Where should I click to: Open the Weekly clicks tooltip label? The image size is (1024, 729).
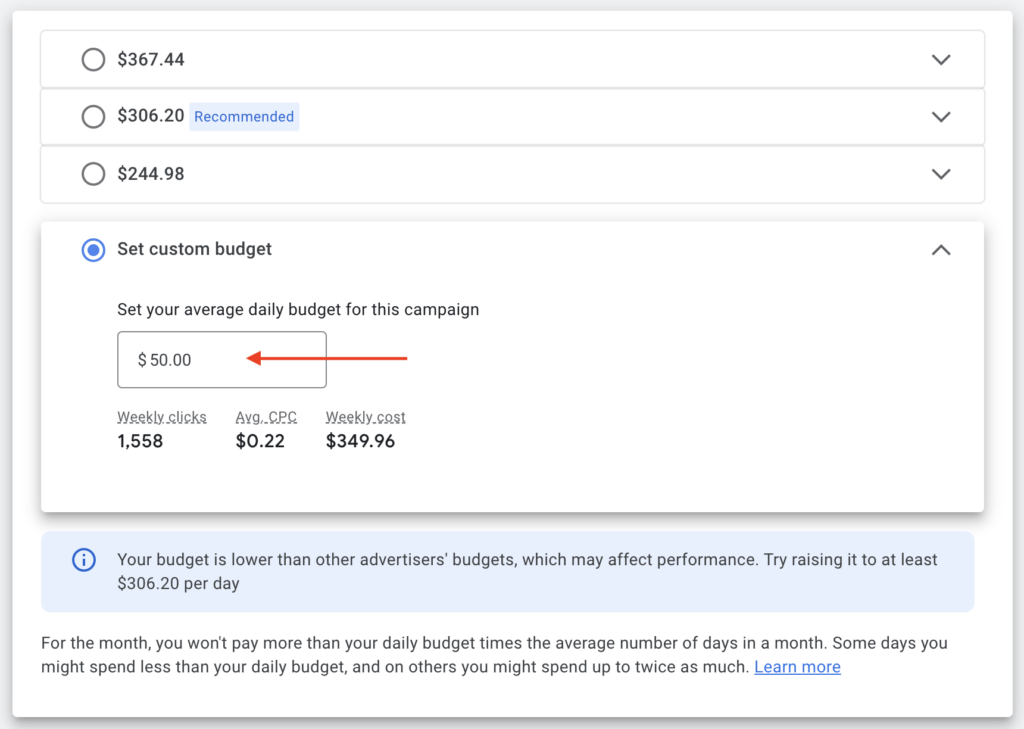click(x=162, y=417)
